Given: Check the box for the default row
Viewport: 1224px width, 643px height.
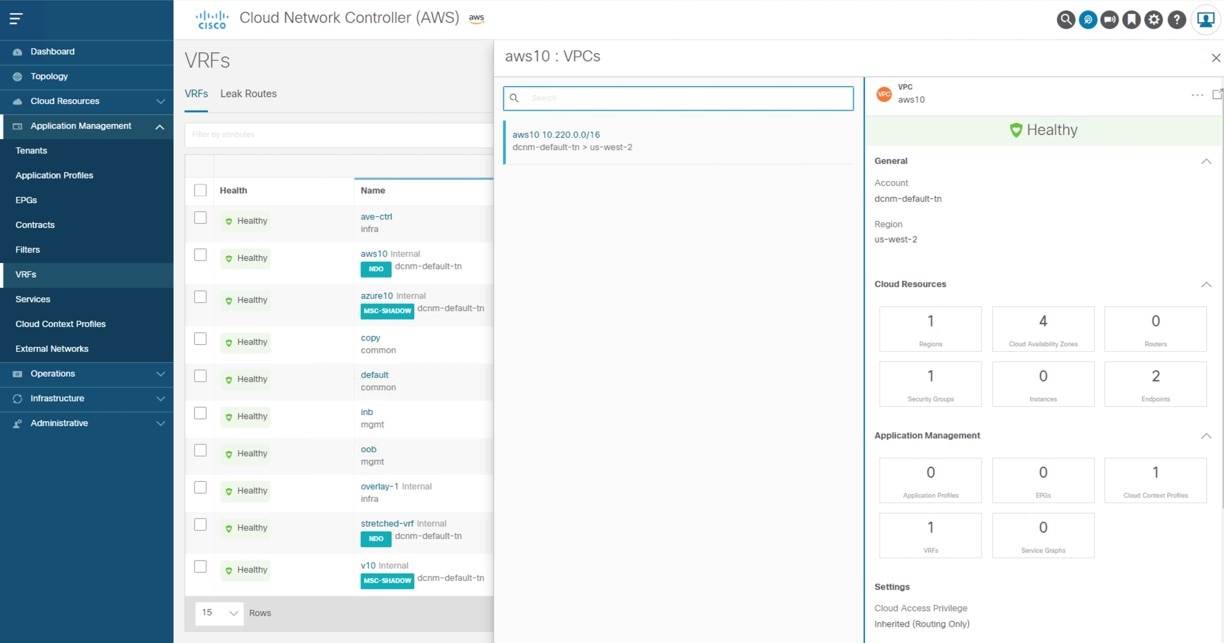Looking at the screenshot, I should 200,376.
